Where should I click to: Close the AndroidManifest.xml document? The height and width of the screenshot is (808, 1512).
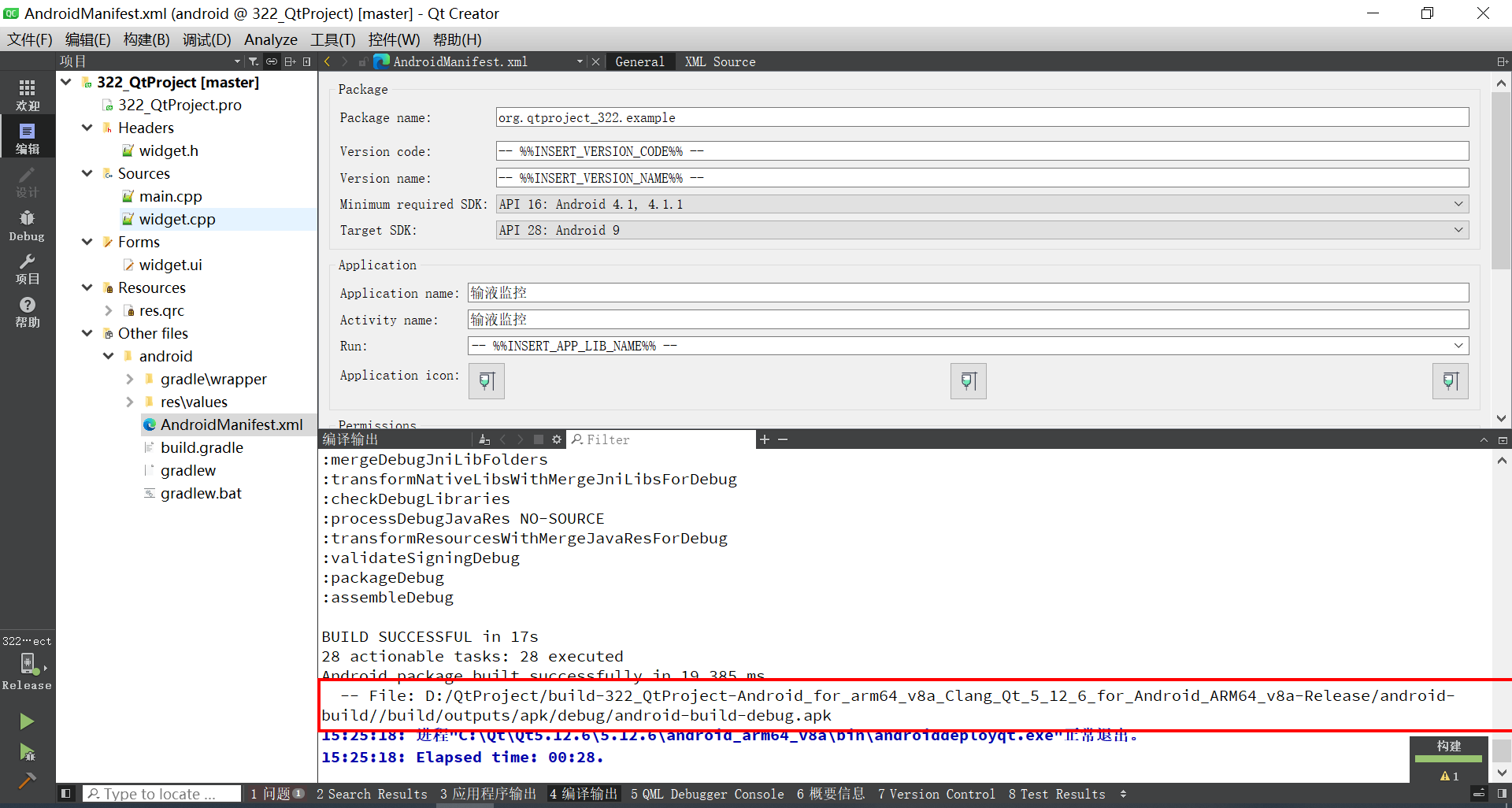(x=595, y=61)
